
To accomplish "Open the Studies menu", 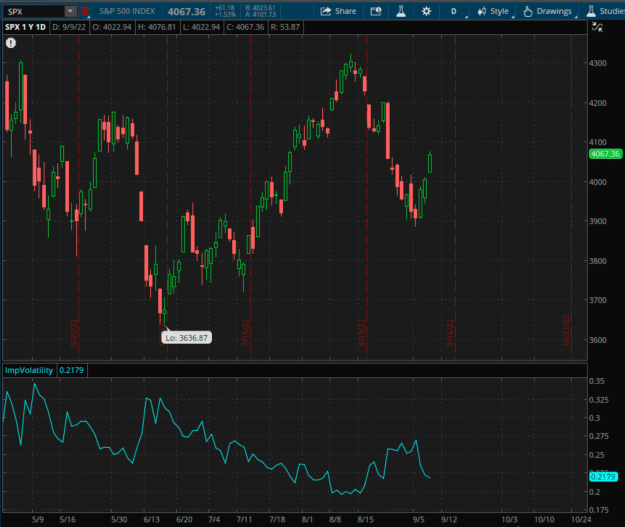I will click(605, 11).
